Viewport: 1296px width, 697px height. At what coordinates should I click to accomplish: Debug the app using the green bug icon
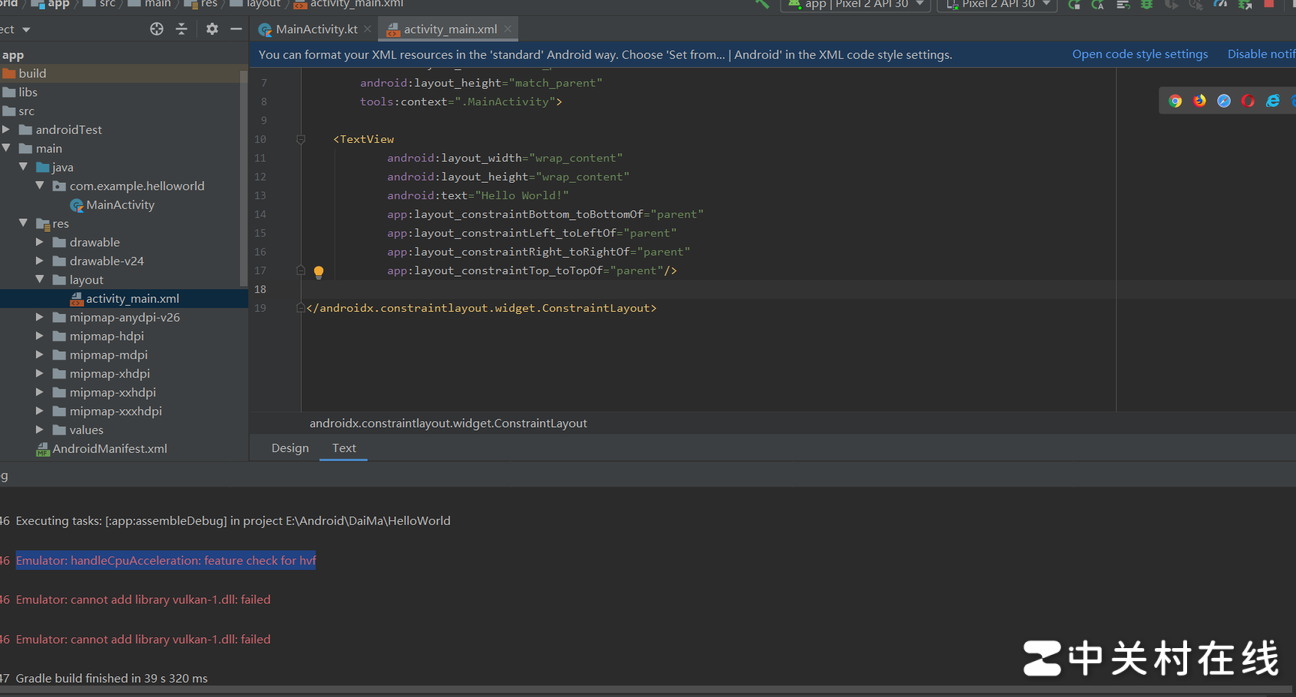pyautogui.click(x=1147, y=5)
